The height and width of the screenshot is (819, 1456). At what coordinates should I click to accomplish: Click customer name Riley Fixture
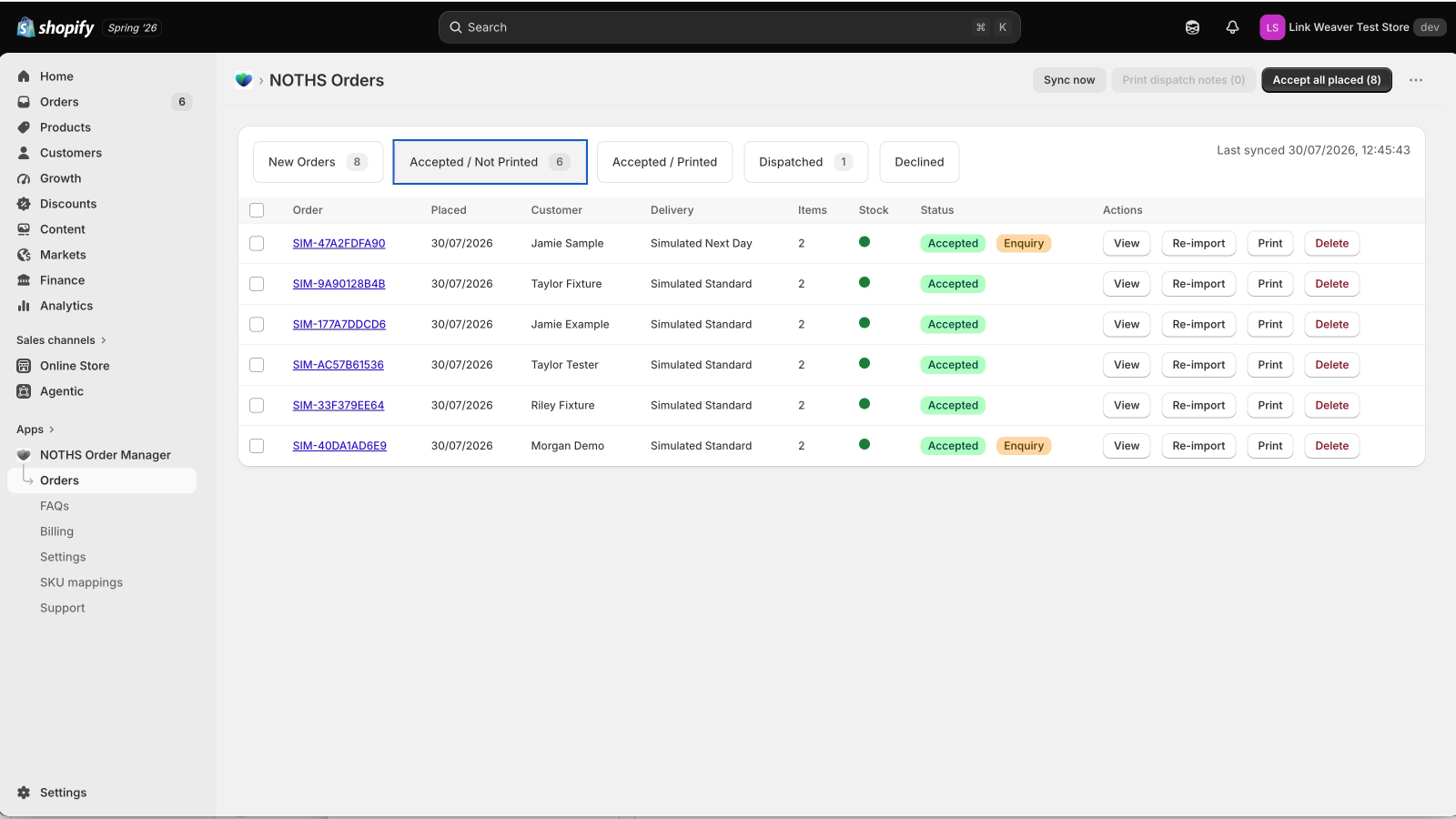pyautogui.click(x=562, y=406)
